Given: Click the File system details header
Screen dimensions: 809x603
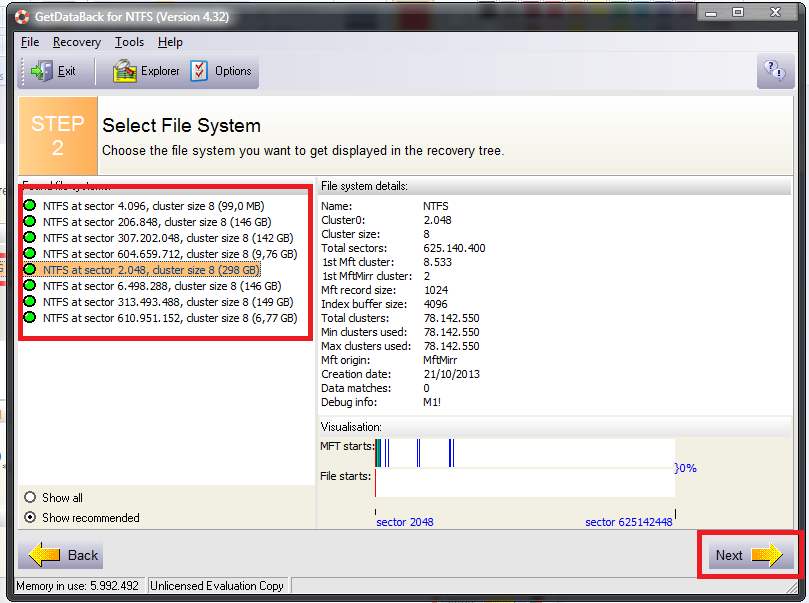Looking at the screenshot, I should pos(555,186).
